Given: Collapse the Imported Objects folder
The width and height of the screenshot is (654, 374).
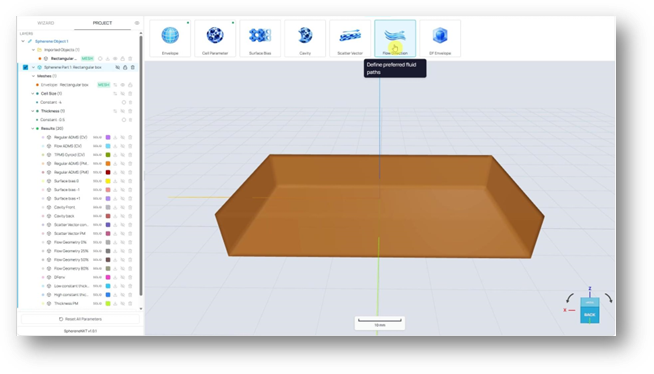Looking at the screenshot, I should [33, 50].
